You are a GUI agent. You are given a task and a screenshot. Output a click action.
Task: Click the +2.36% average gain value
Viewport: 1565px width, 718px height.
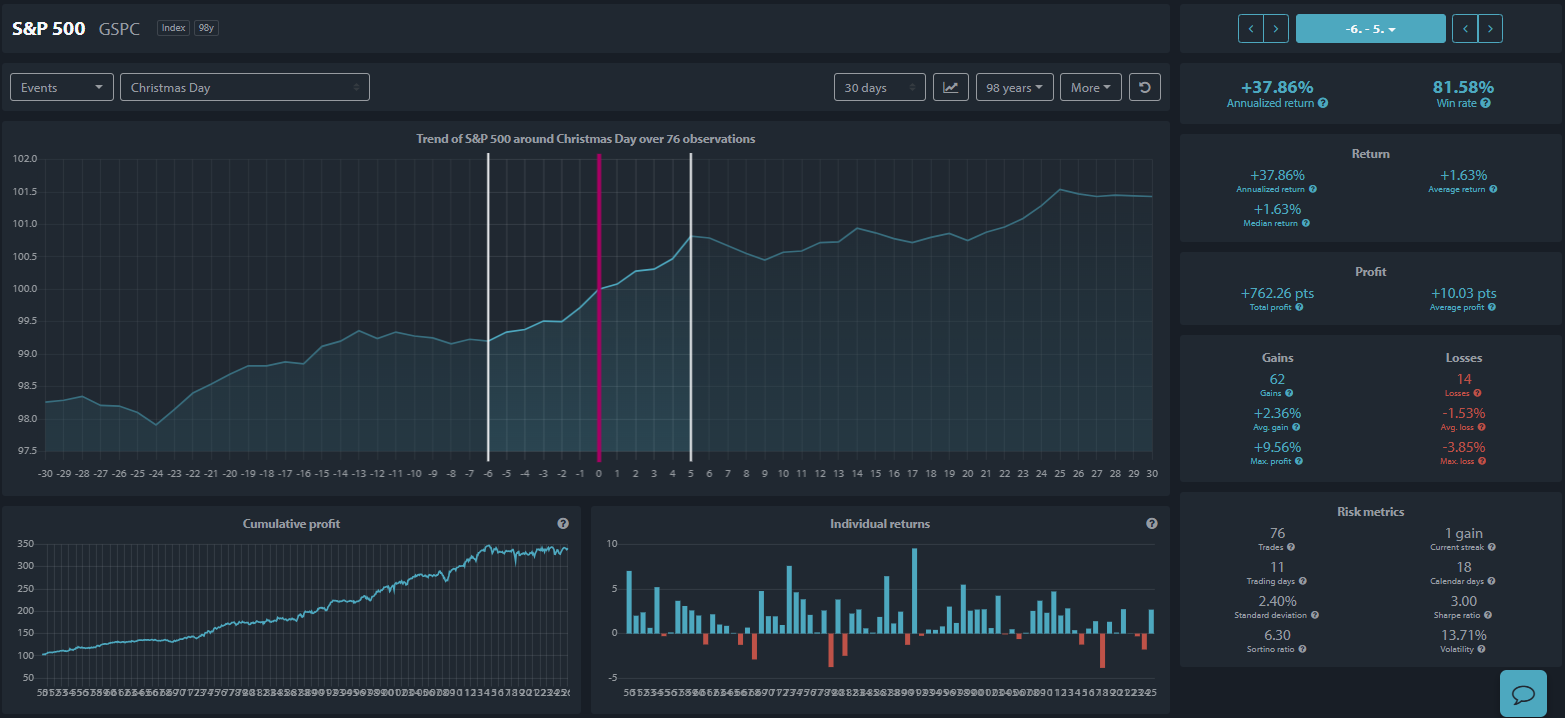(x=1275, y=413)
